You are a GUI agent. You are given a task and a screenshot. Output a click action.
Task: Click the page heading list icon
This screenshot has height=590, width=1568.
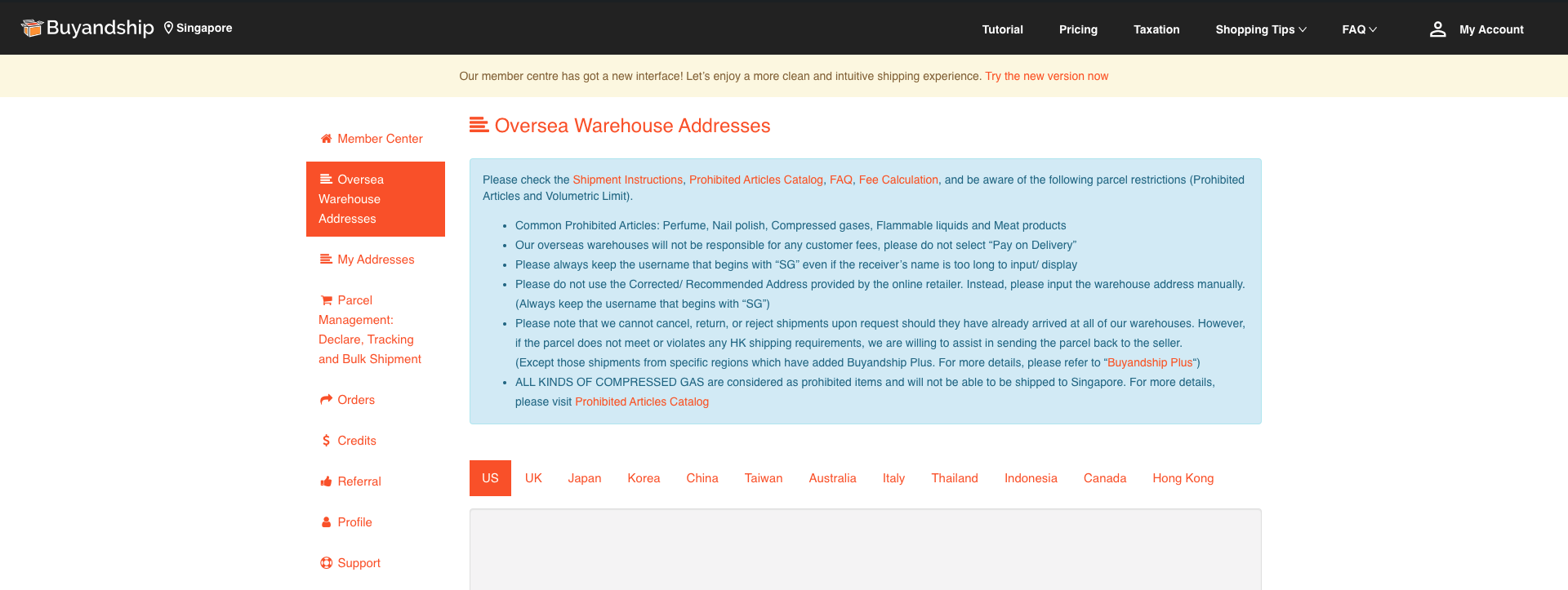click(x=479, y=125)
